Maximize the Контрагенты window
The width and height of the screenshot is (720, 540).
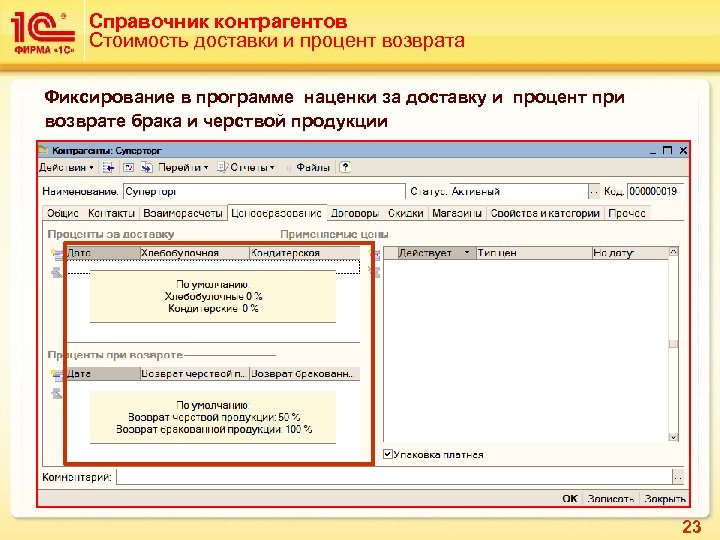pos(668,151)
